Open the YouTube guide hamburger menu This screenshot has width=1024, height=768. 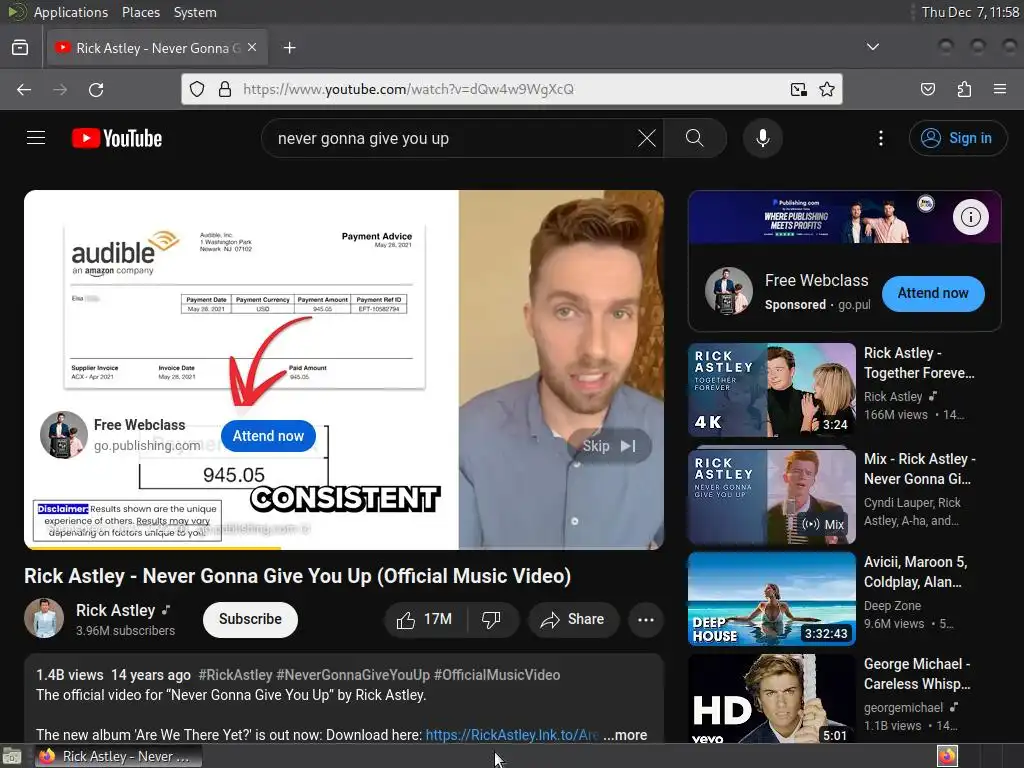36,138
